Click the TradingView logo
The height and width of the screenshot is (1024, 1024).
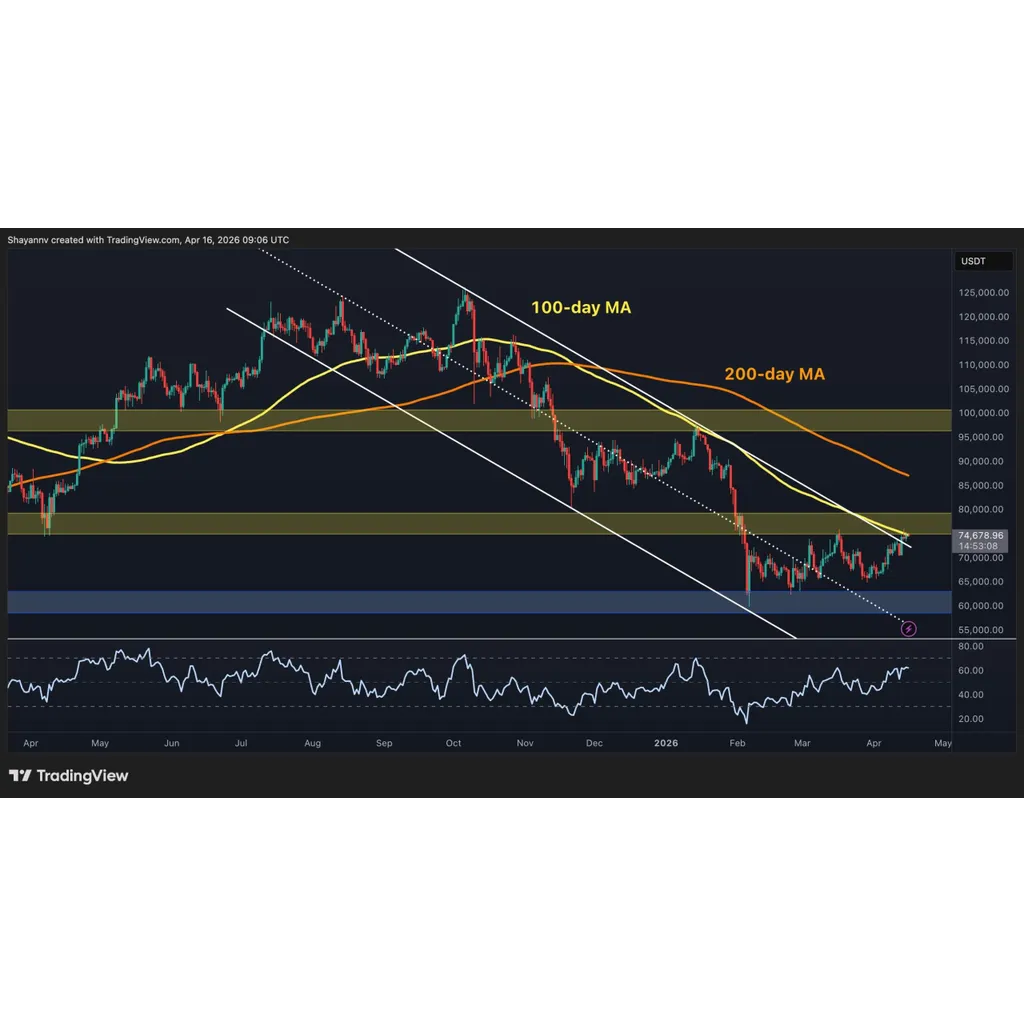(69, 776)
